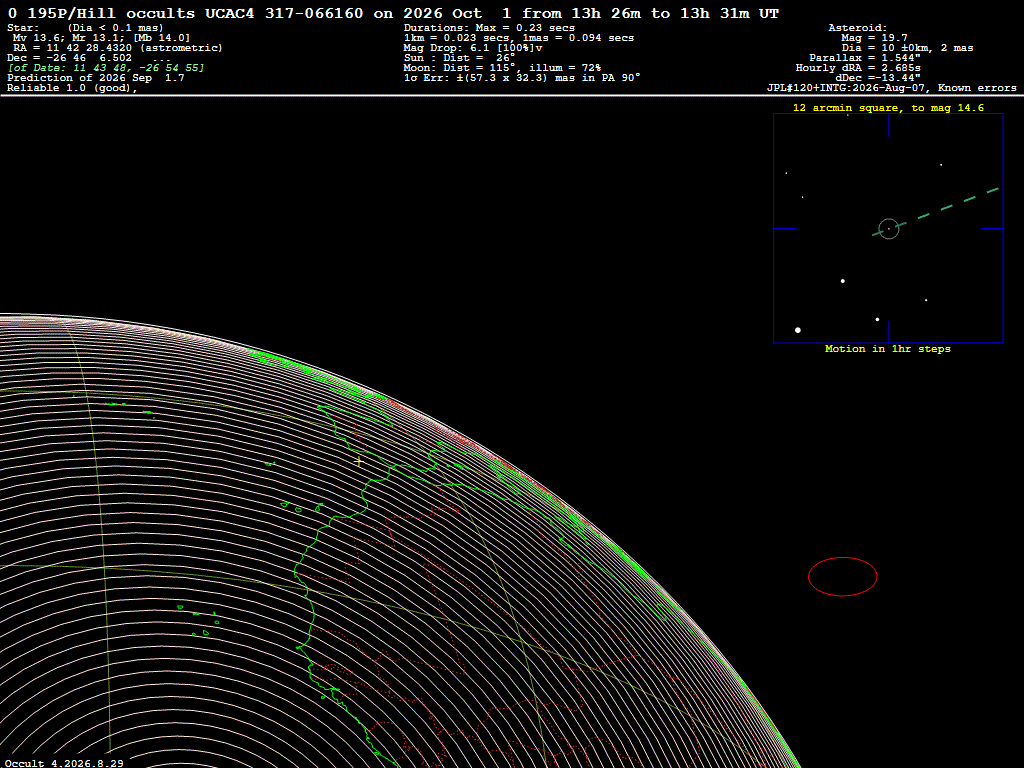Screen dimensions: 1024x768
Task: Click the event title mentioning 195P/Hill
Action: coord(393,13)
